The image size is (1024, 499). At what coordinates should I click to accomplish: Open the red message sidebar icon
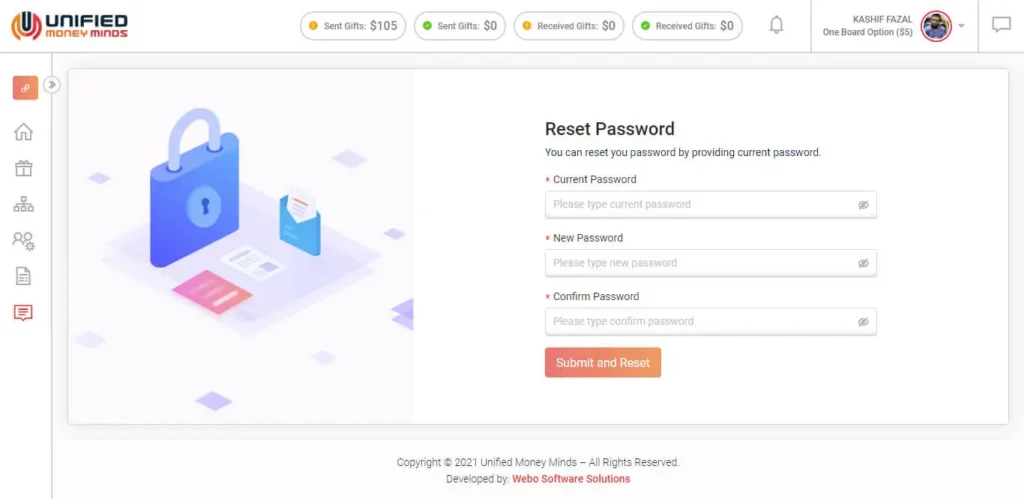click(23, 312)
